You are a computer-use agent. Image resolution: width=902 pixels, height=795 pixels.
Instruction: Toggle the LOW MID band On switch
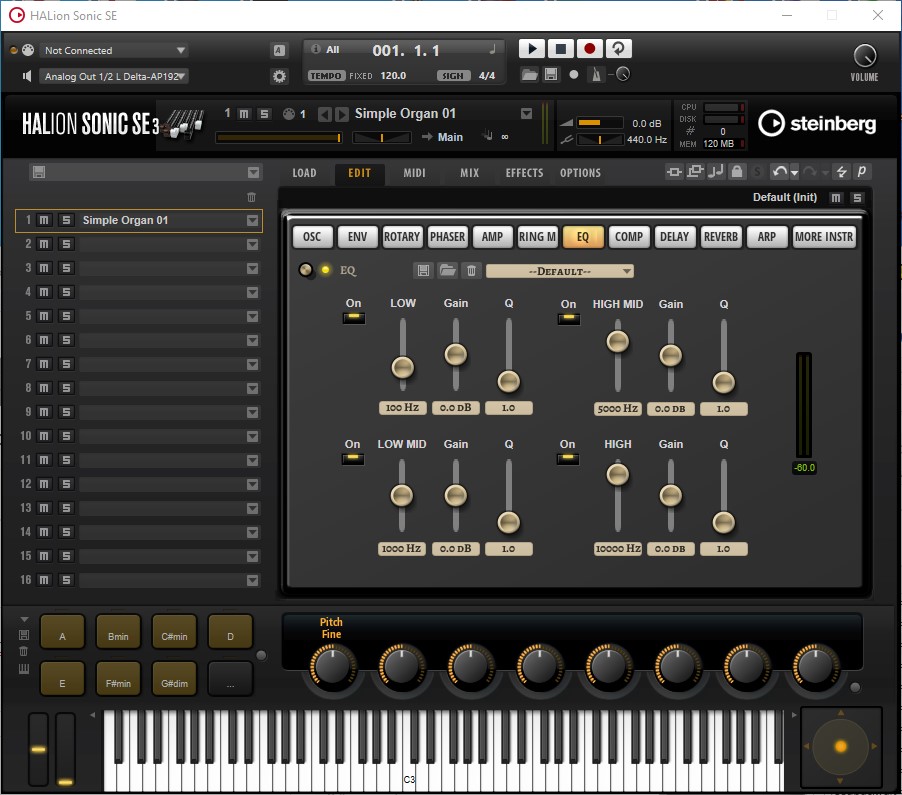click(353, 458)
